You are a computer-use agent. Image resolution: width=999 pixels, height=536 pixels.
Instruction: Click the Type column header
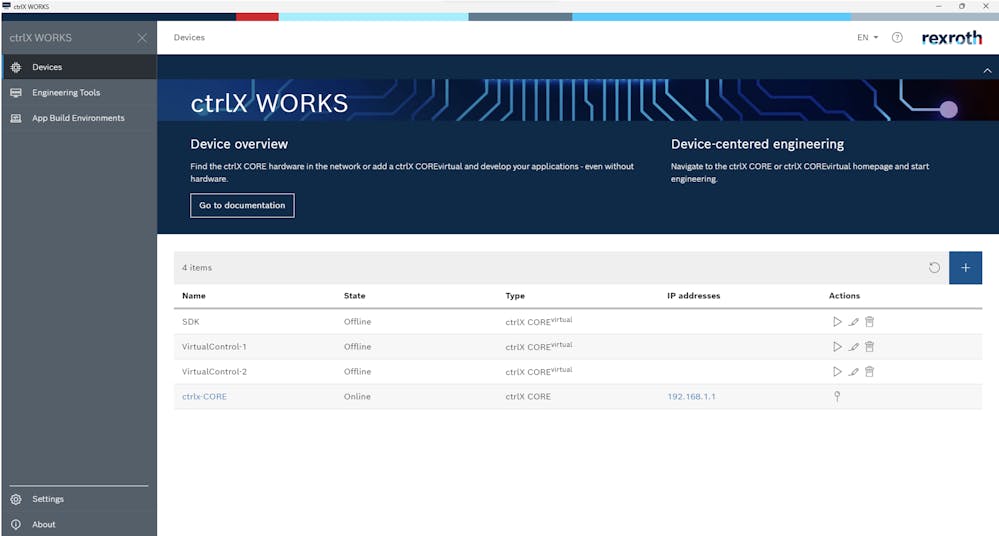coord(515,296)
